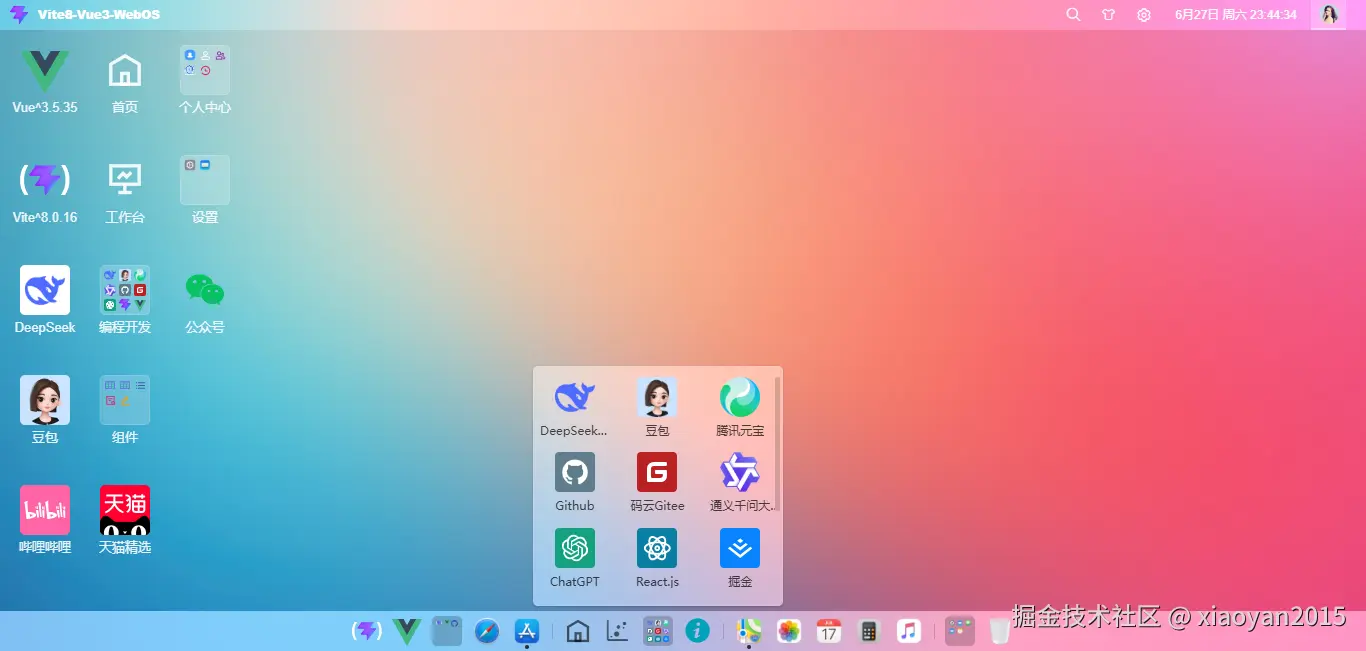Click the Vite icon in the dock
The width and height of the screenshot is (1366, 651).
367,631
